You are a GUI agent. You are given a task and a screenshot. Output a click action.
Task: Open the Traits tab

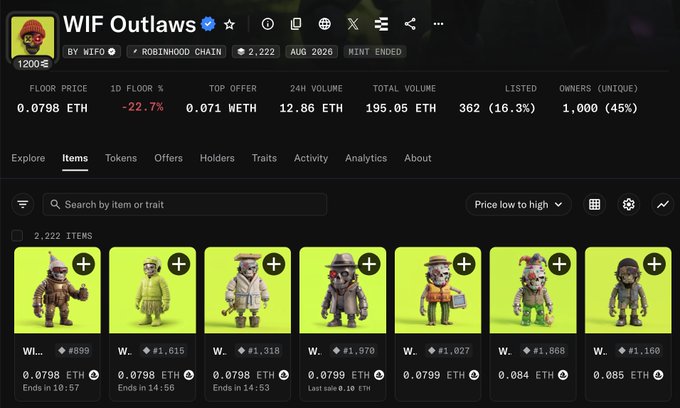click(264, 158)
